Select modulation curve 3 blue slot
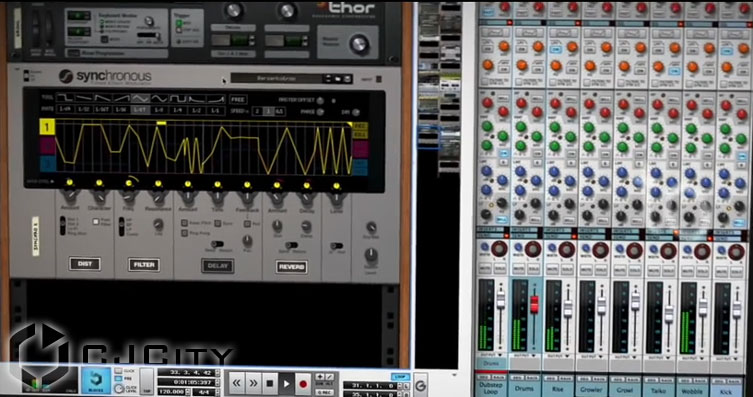 tap(47, 163)
